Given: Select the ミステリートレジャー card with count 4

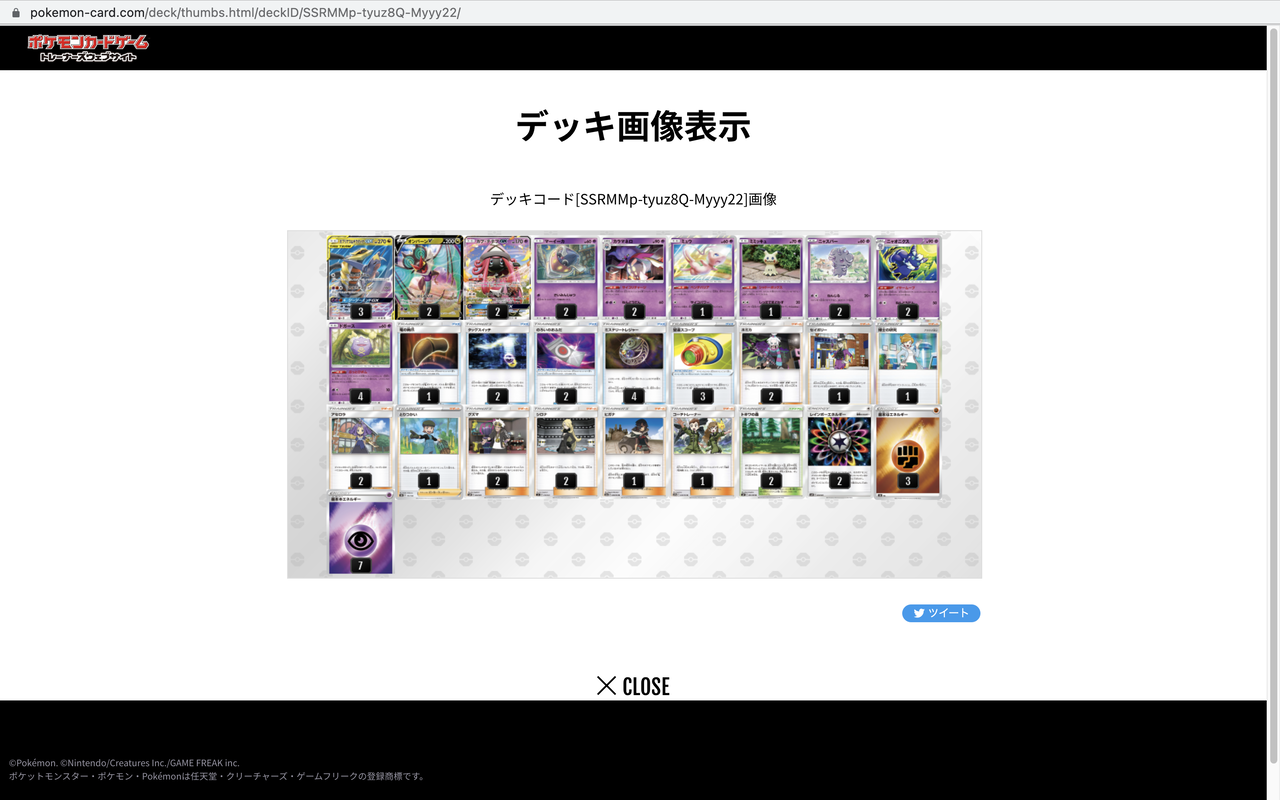Looking at the screenshot, I should click(x=633, y=362).
